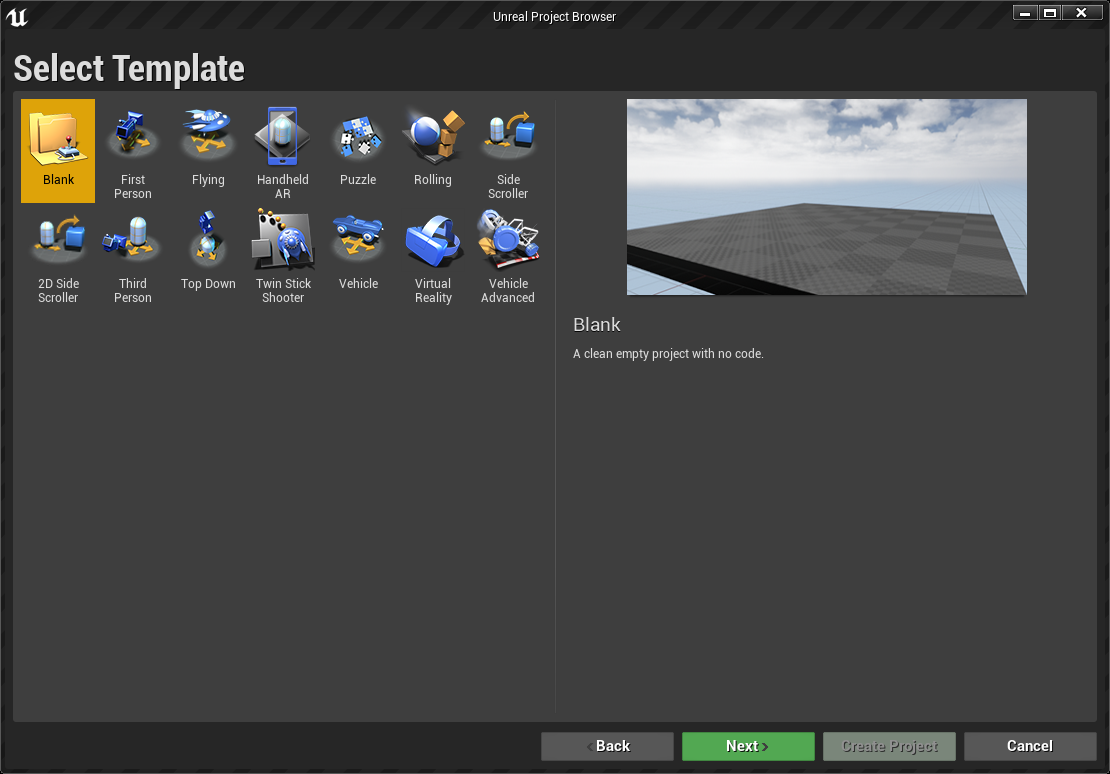
Task: Minimize the Unreal Project Browser window
Action: pyautogui.click(x=1025, y=13)
